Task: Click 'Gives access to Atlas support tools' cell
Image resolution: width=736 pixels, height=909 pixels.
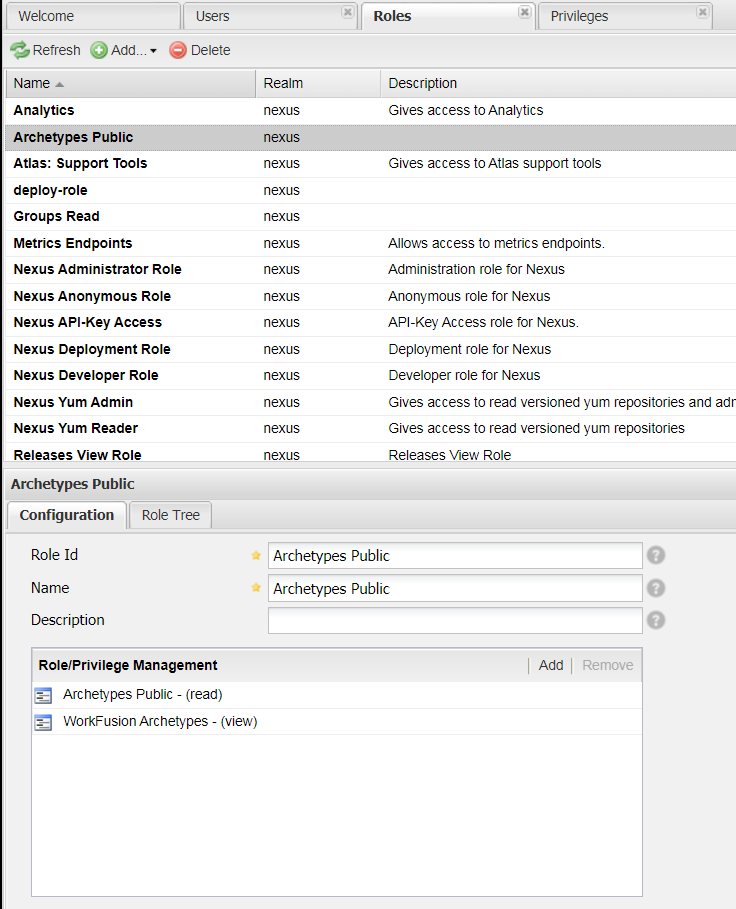Action: tap(495, 163)
